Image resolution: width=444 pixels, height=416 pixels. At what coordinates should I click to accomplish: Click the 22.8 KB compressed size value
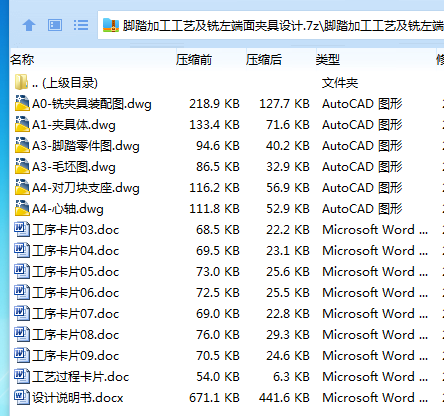click(288, 314)
